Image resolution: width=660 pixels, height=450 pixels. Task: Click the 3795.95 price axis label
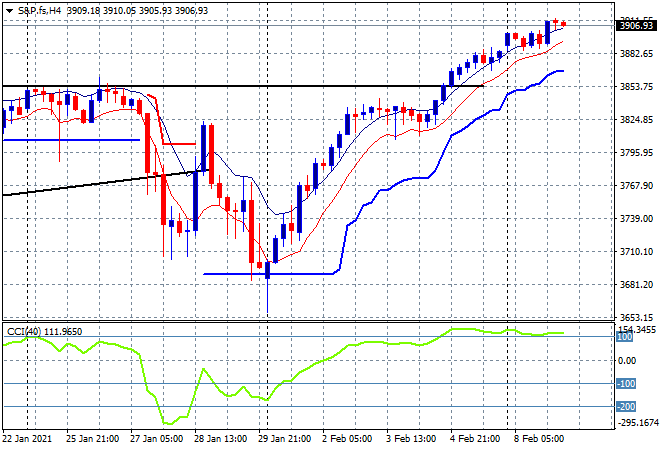click(x=636, y=152)
